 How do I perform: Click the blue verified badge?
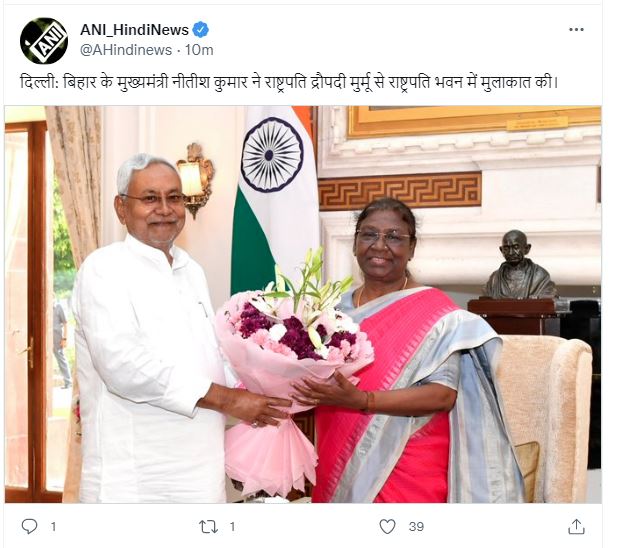[200, 30]
